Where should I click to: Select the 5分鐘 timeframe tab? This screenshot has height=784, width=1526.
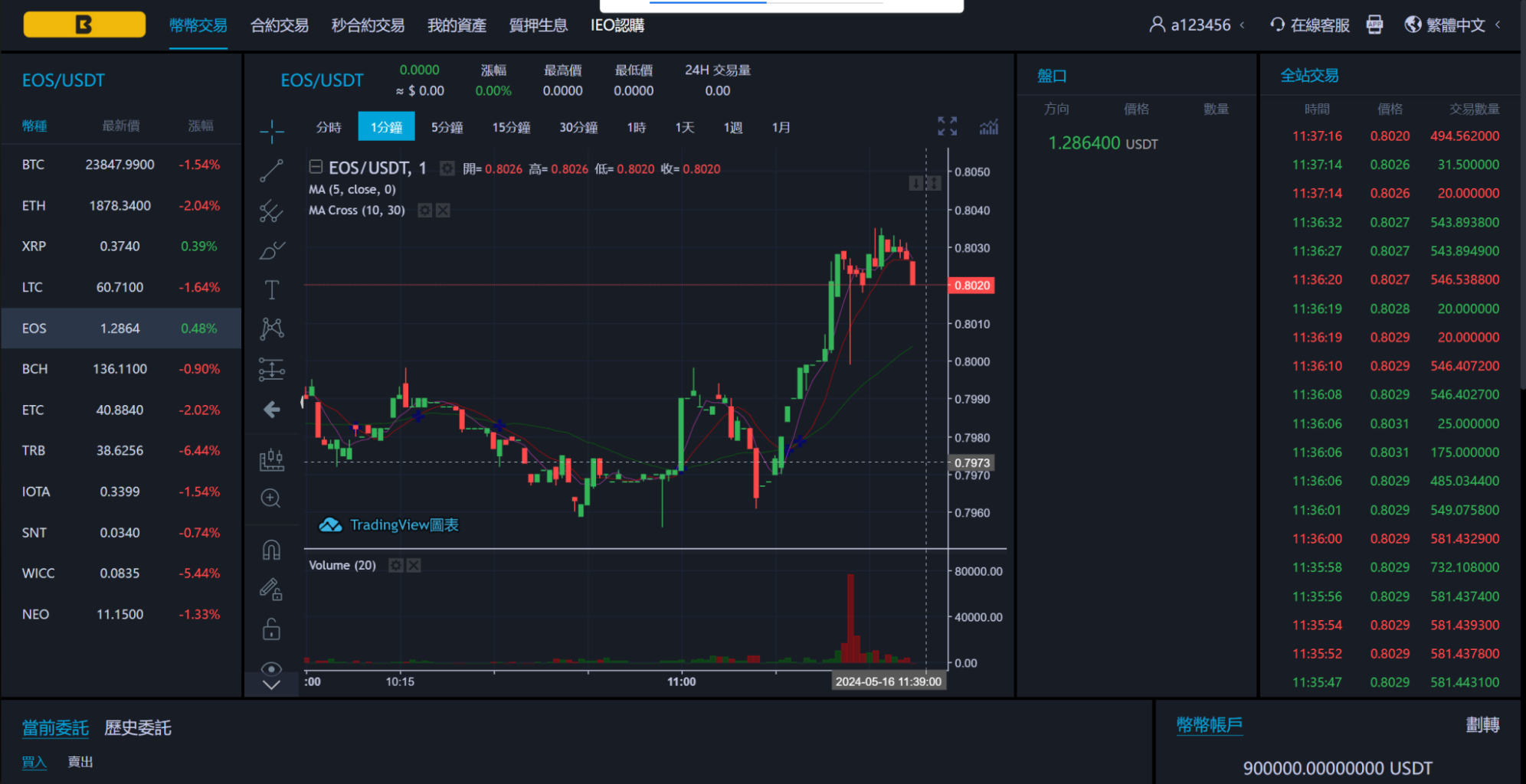pos(447,127)
